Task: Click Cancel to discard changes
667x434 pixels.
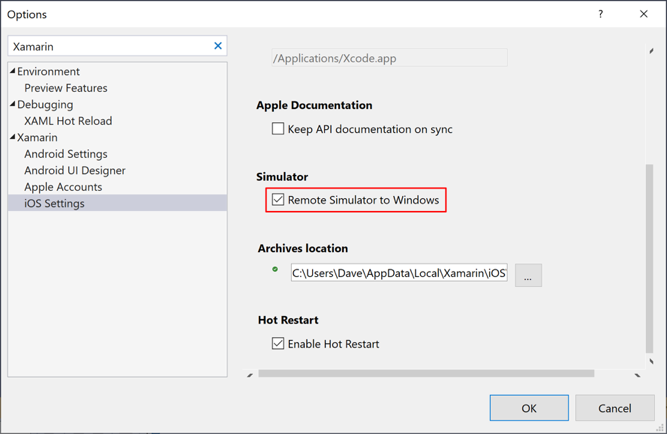Action: pos(615,408)
